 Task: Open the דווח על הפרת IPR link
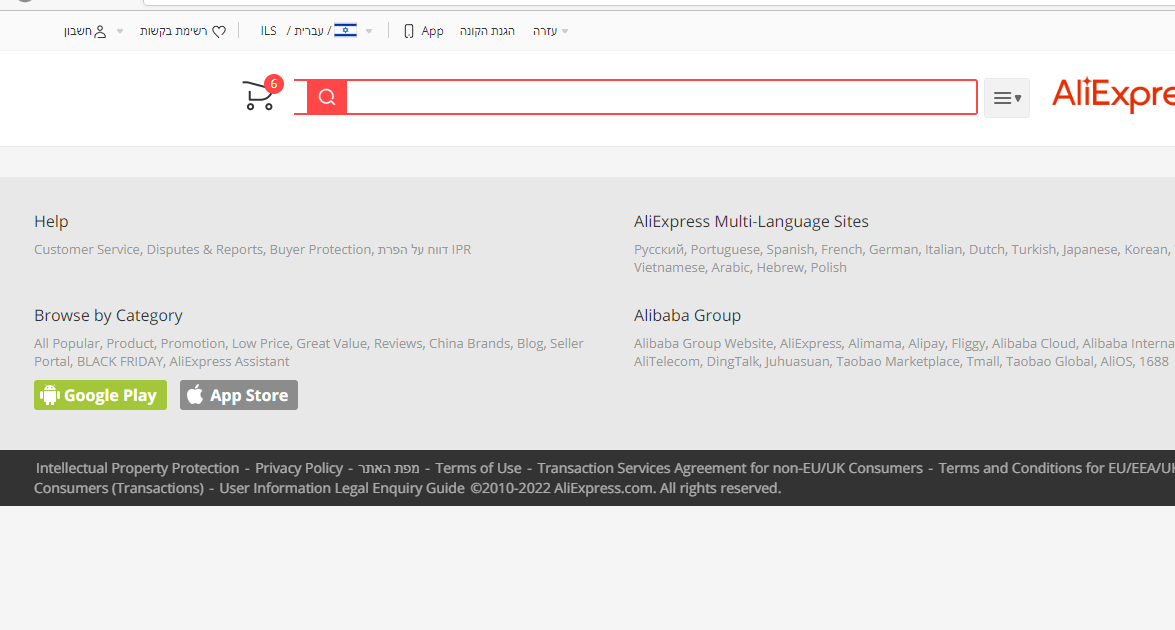click(424, 249)
